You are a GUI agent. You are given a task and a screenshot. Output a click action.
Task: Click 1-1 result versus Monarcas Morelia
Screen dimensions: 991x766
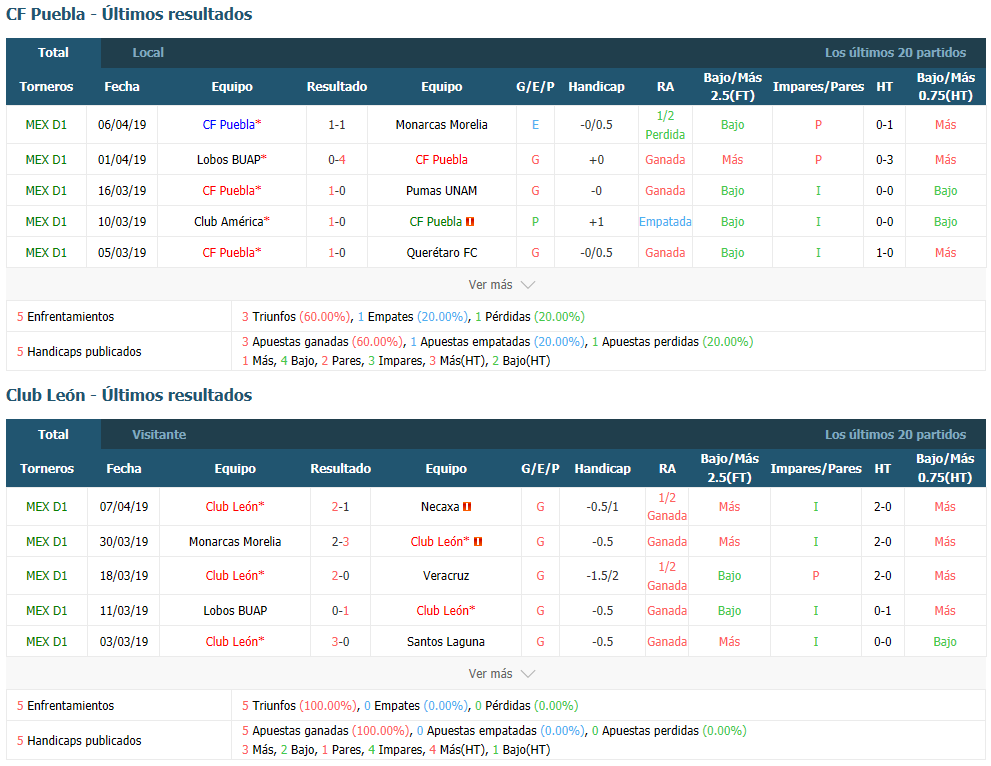pyautogui.click(x=337, y=125)
